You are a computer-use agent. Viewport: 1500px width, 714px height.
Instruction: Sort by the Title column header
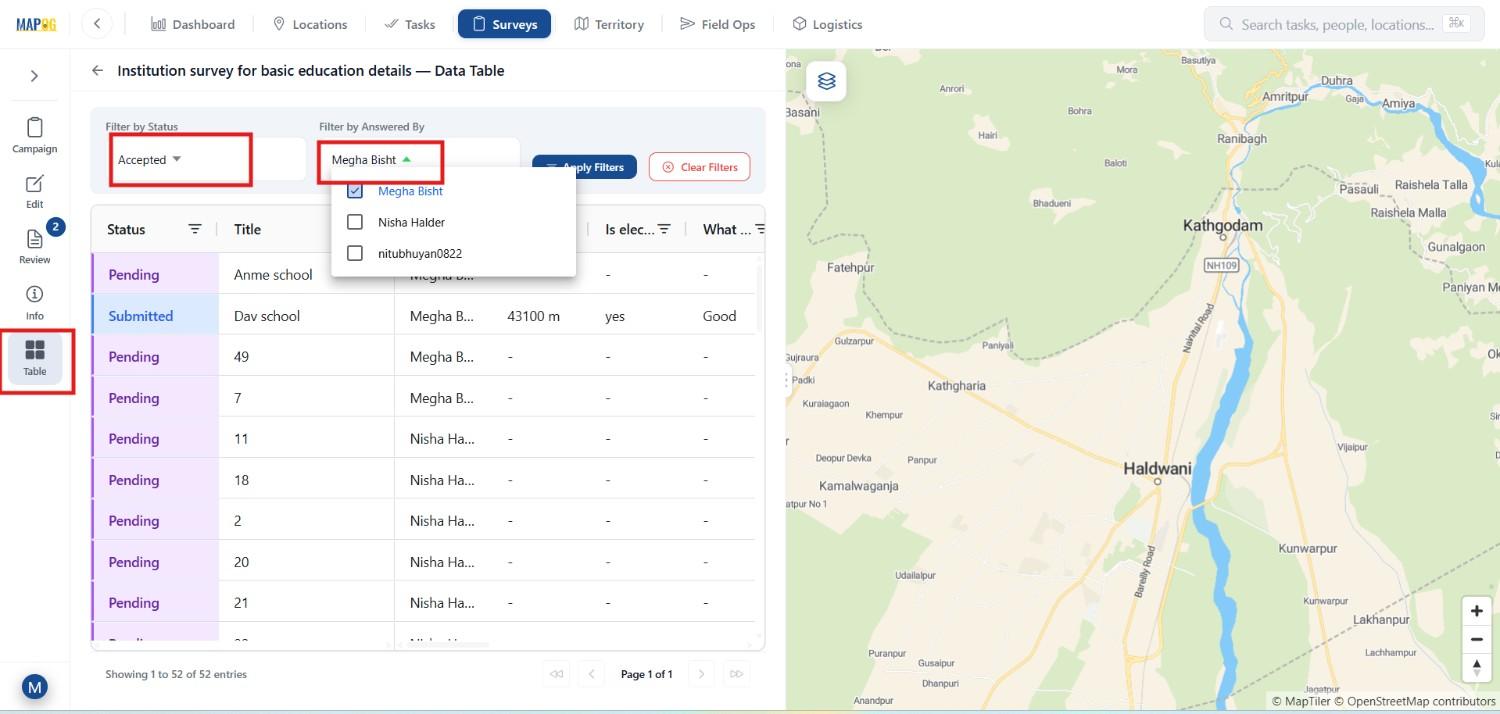[x=247, y=229]
